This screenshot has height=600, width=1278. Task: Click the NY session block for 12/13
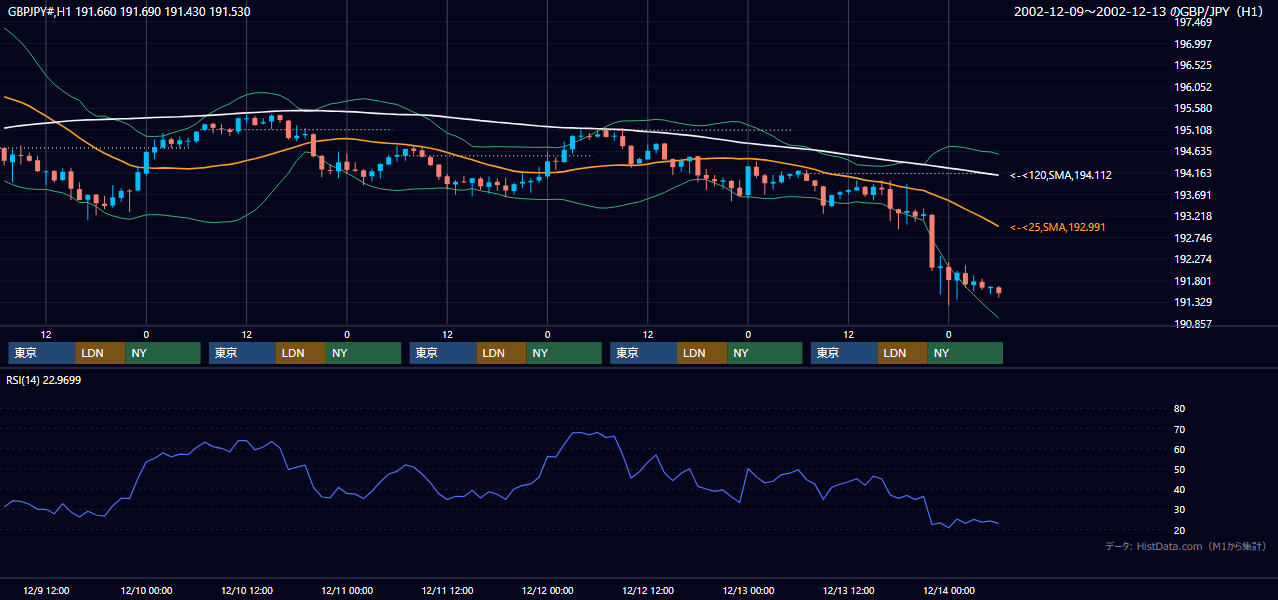[x=966, y=353]
